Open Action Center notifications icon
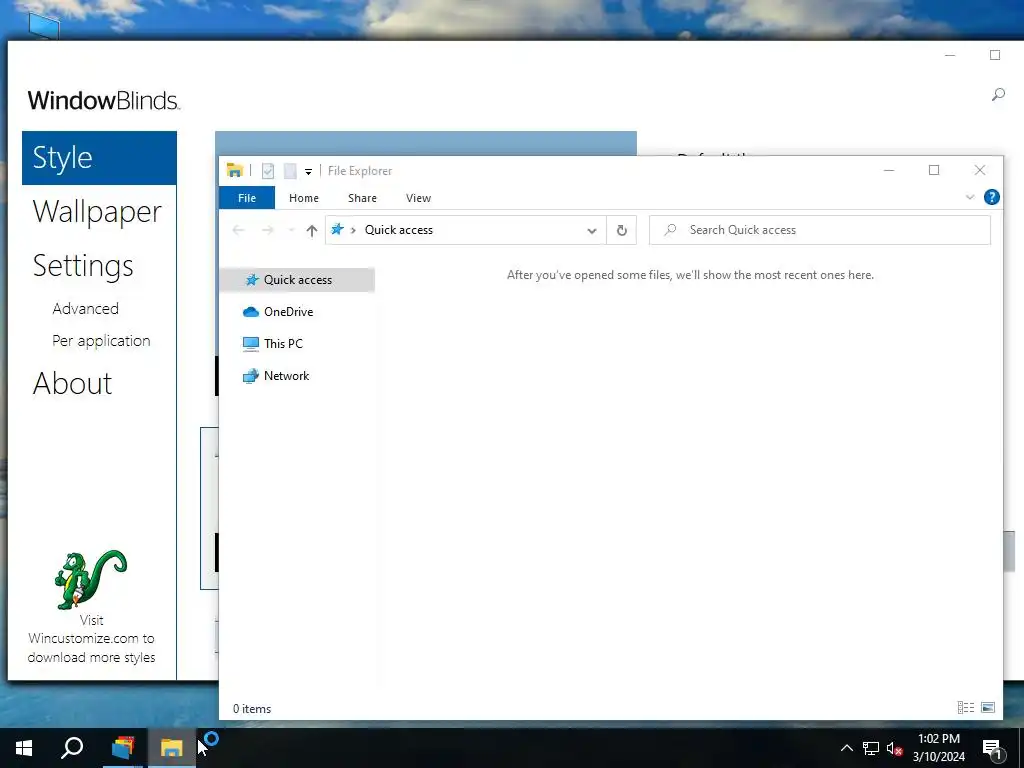Viewport: 1024px width, 768px height. click(x=993, y=748)
